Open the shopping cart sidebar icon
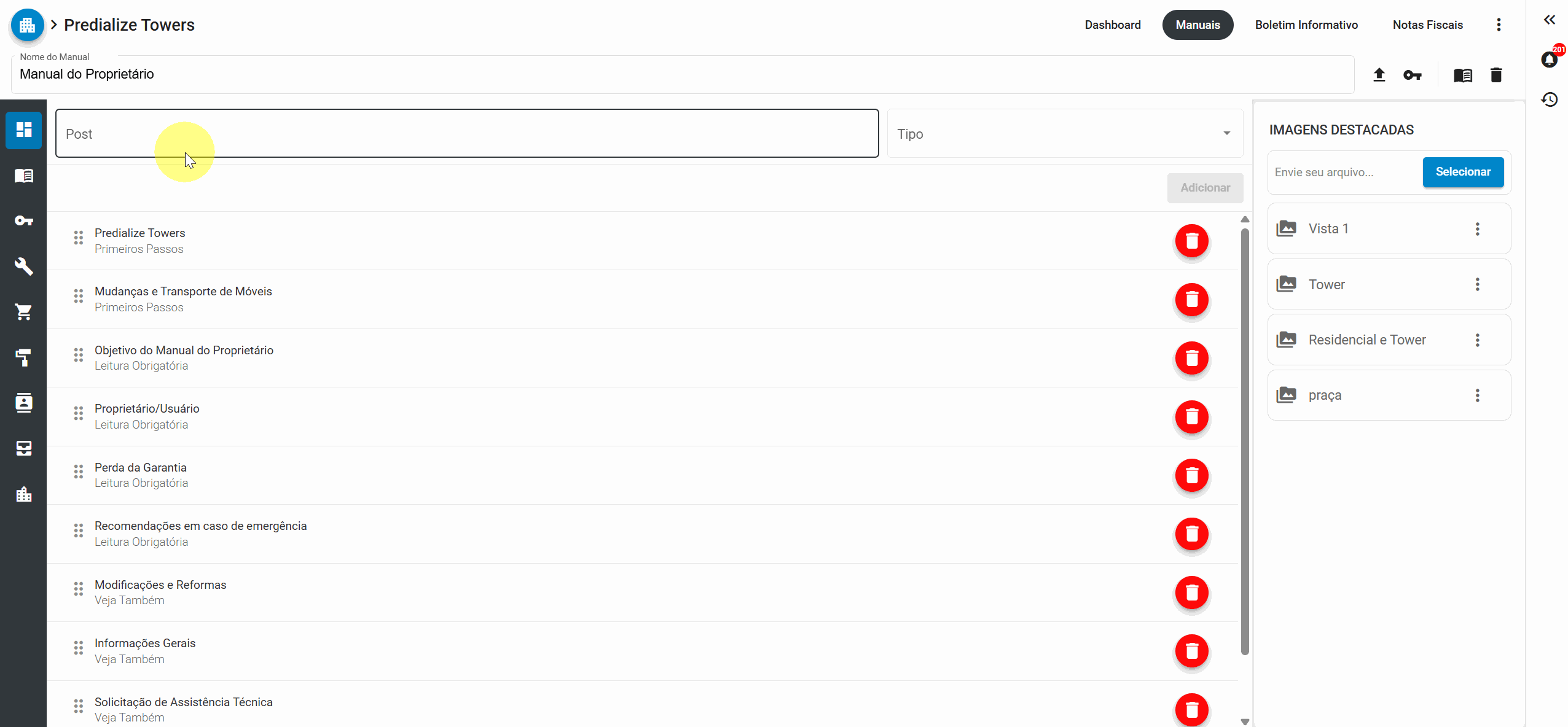The height and width of the screenshot is (727, 1568). coord(24,312)
